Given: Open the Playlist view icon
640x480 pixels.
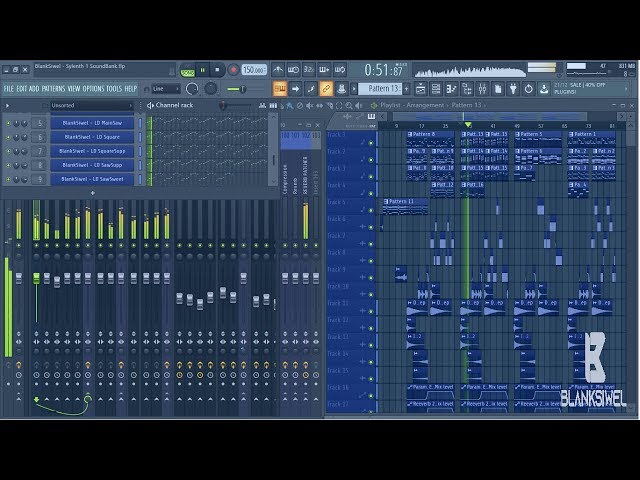Looking at the screenshot, I should [x=420, y=89].
